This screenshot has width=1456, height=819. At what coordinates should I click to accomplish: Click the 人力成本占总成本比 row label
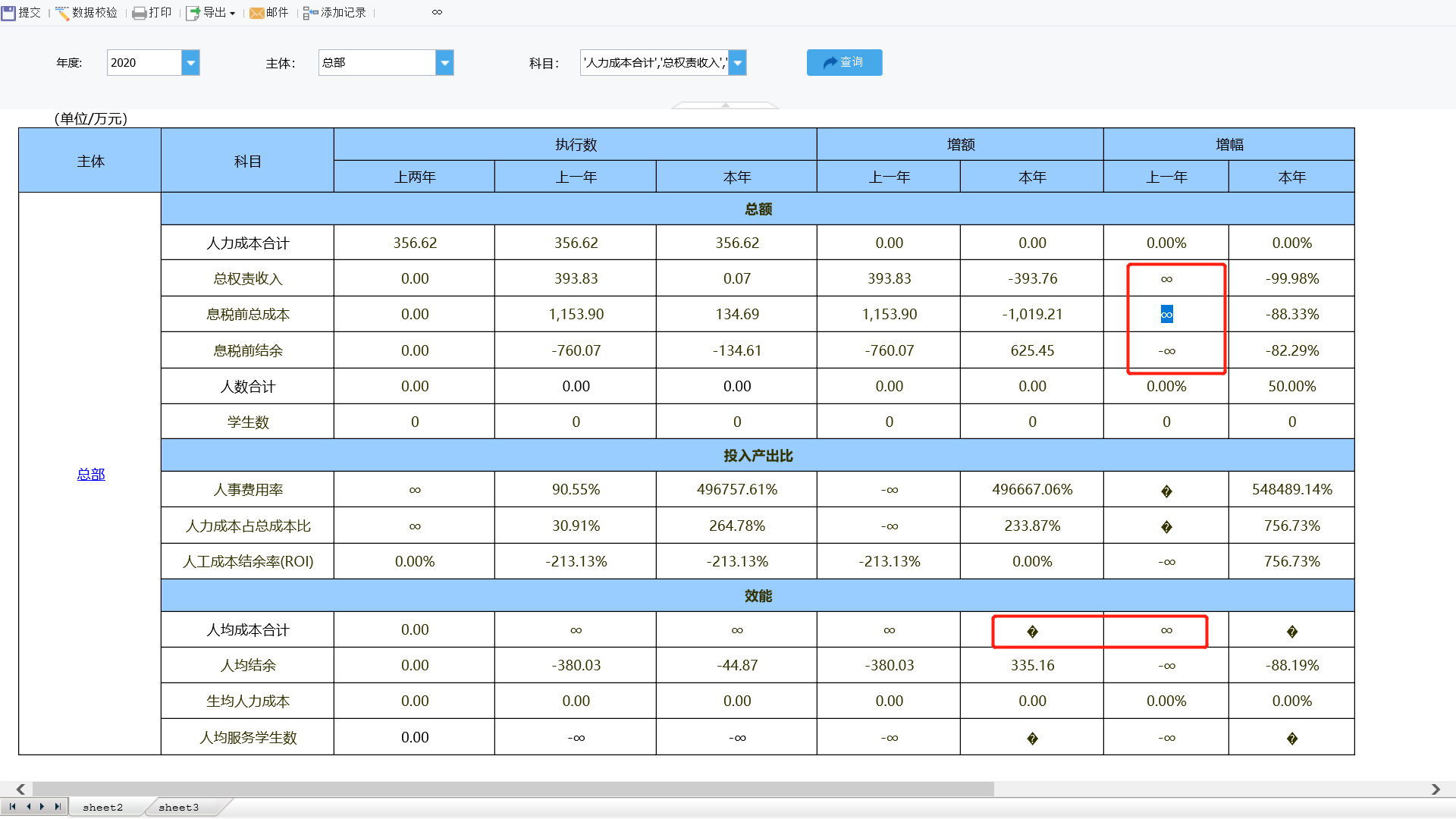coord(248,526)
